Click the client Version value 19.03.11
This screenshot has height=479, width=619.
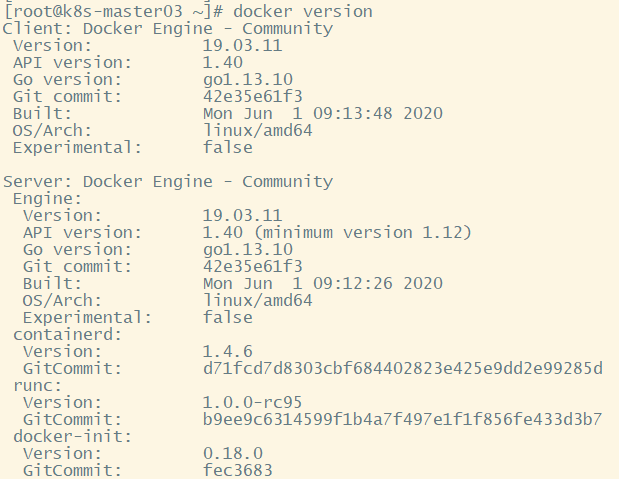(x=242, y=45)
